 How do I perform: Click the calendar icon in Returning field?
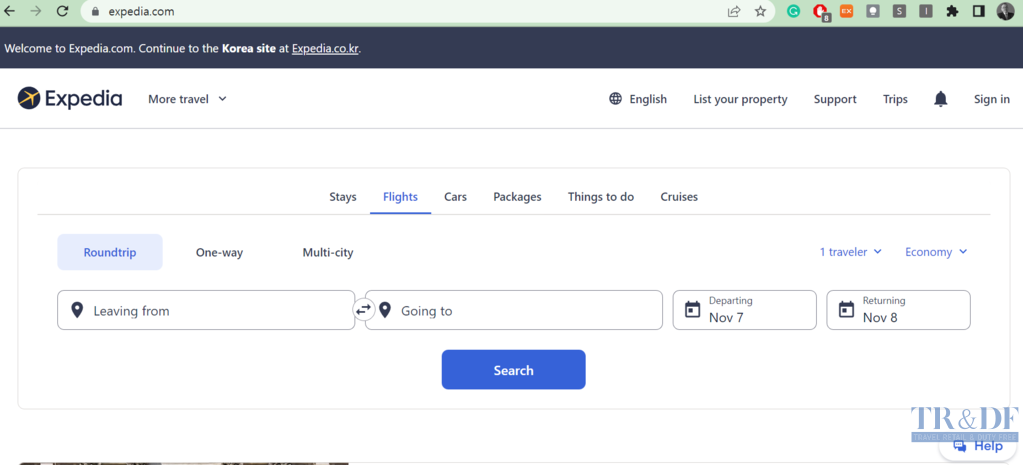(846, 310)
